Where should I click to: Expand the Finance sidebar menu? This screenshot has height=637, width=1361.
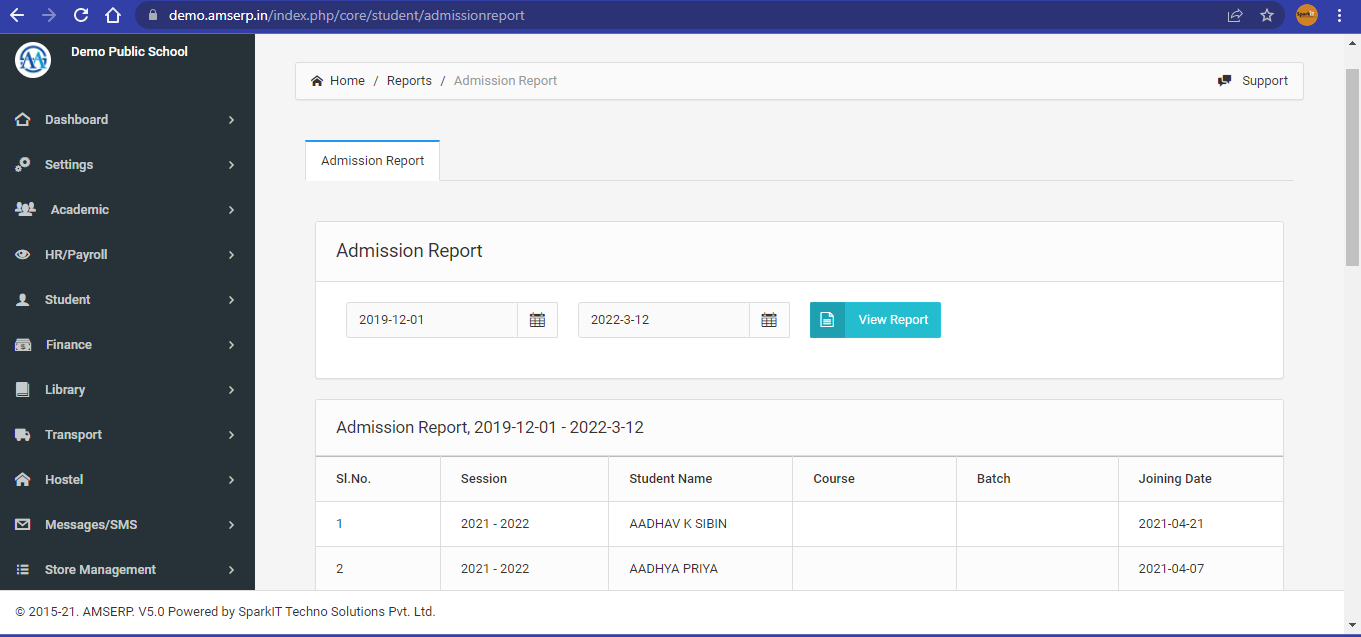(233, 344)
